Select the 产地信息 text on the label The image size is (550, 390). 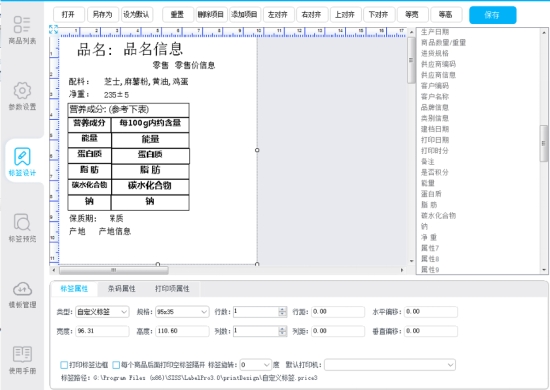pyautogui.click(x=115, y=231)
